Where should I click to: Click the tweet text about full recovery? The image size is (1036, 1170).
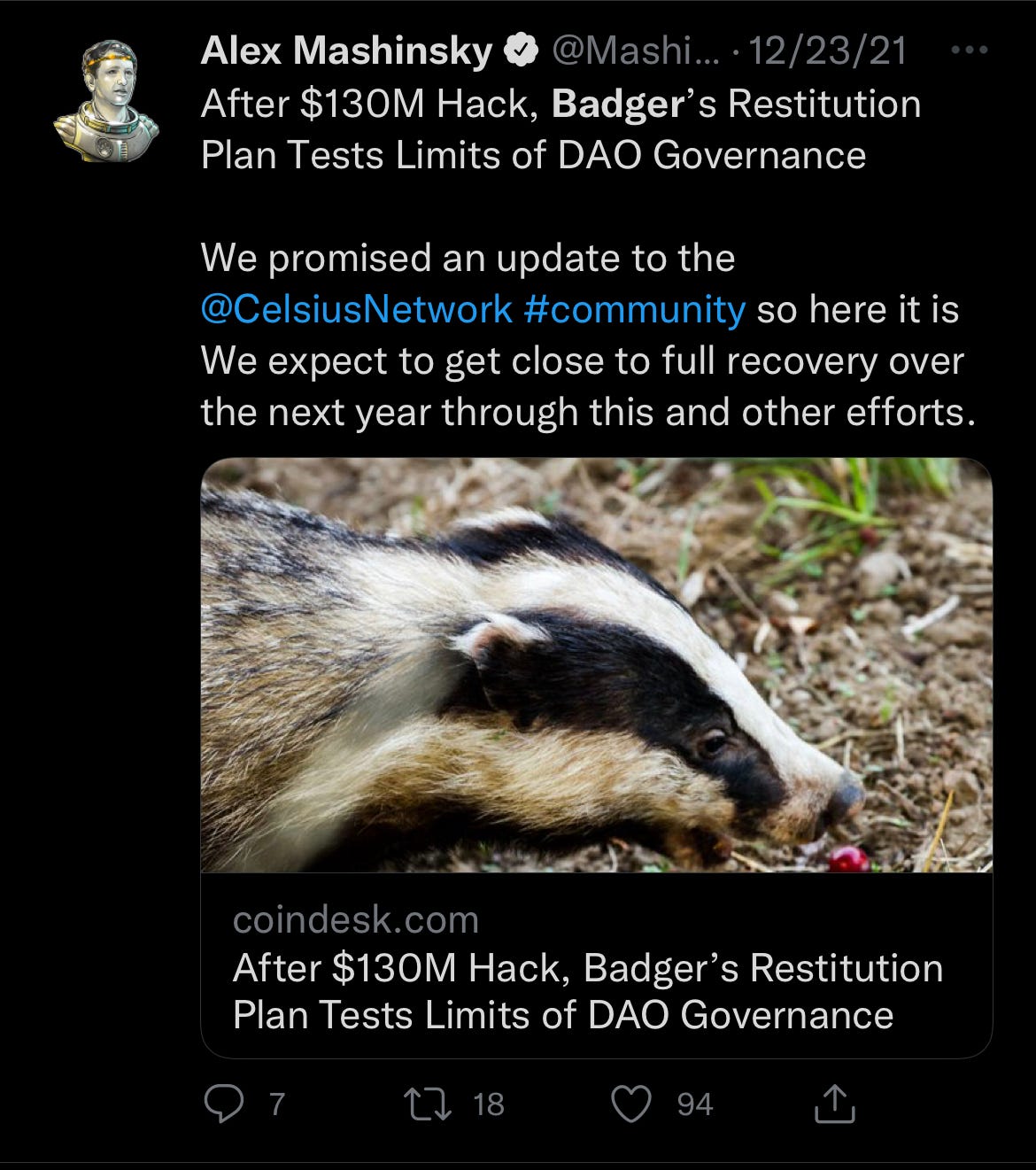pyautogui.click(x=588, y=387)
